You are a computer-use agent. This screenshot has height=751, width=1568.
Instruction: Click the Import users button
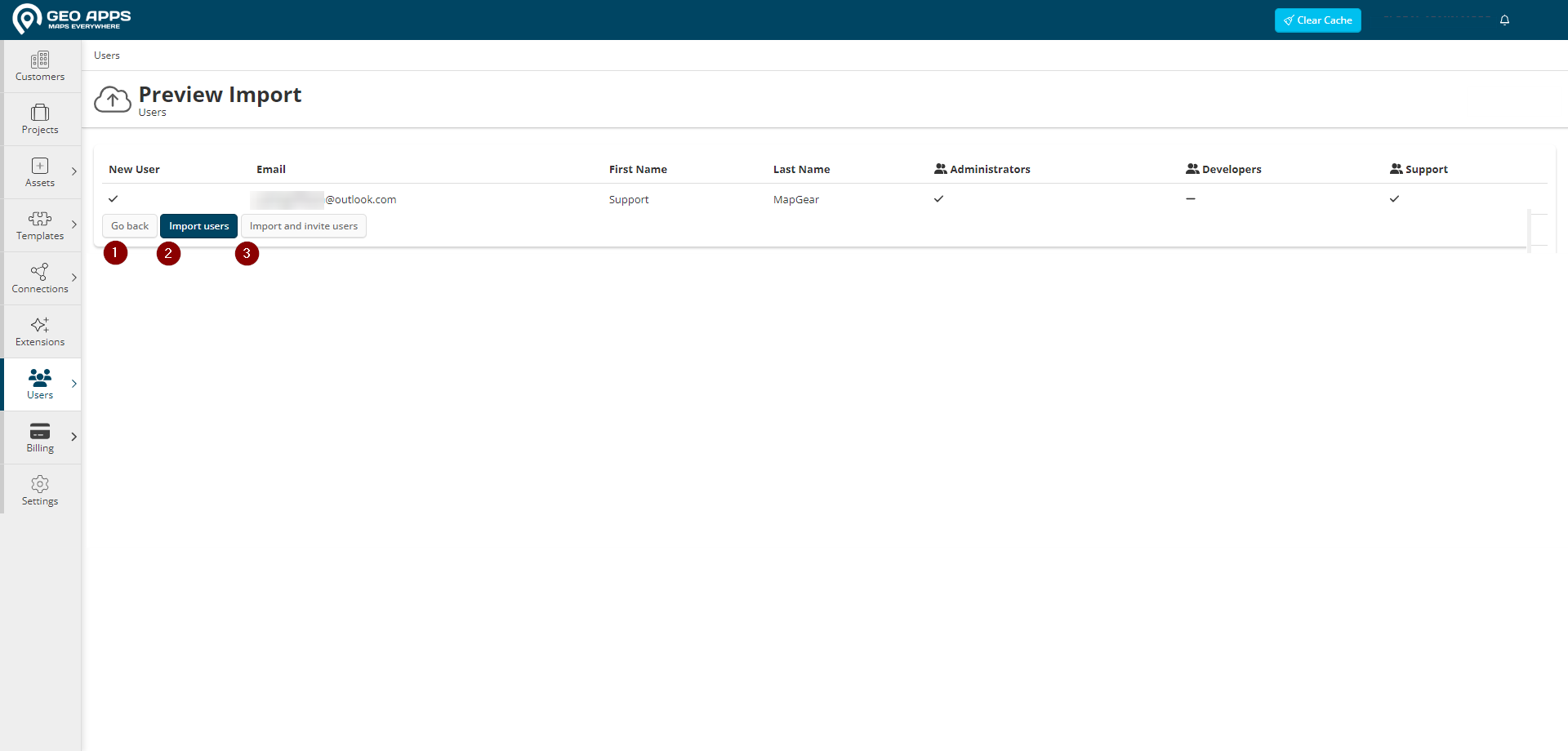tap(198, 226)
